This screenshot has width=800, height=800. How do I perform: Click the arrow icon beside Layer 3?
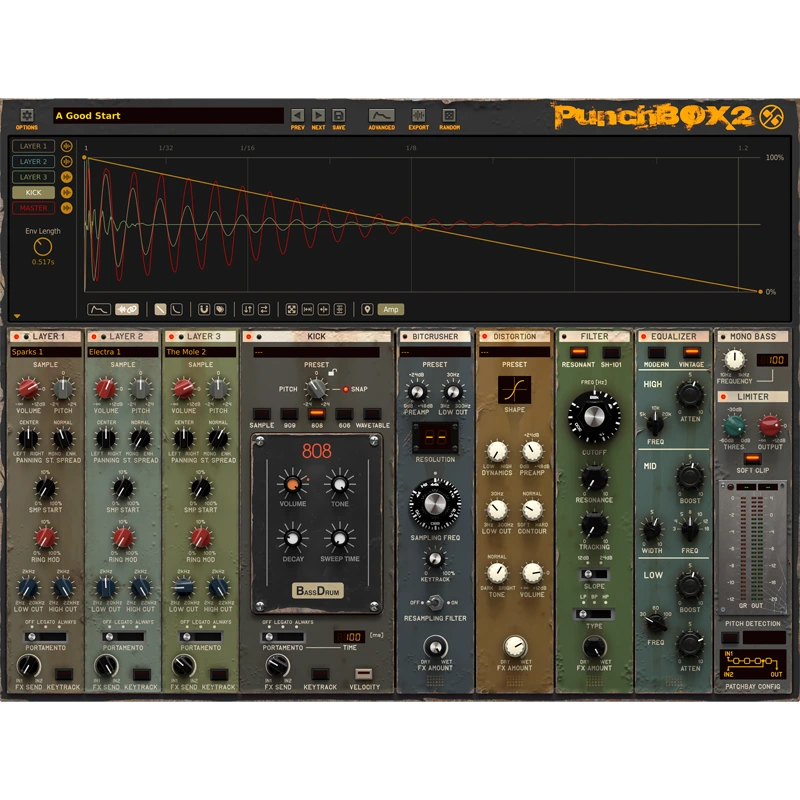pos(66,177)
